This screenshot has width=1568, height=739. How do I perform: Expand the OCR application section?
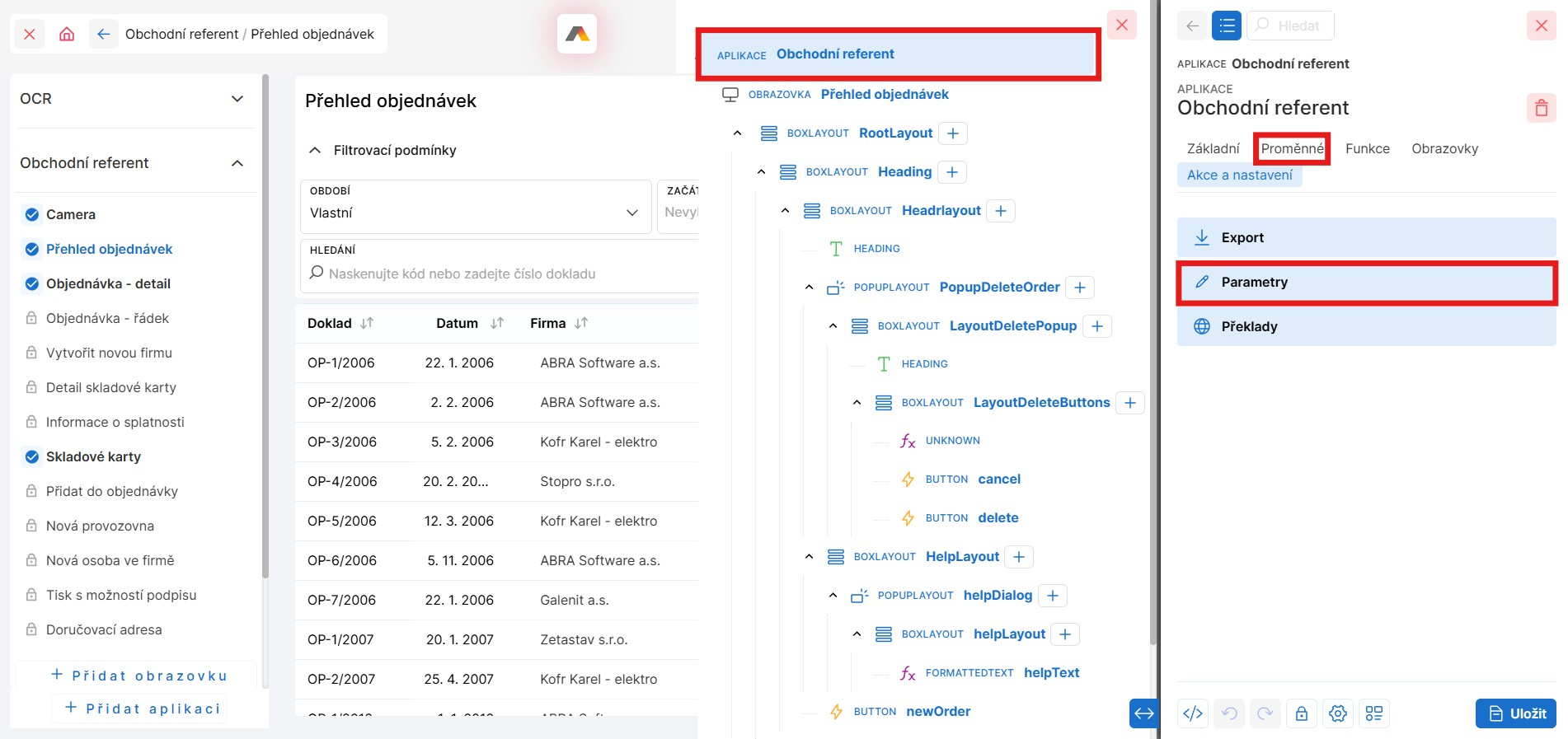click(x=237, y=99)
